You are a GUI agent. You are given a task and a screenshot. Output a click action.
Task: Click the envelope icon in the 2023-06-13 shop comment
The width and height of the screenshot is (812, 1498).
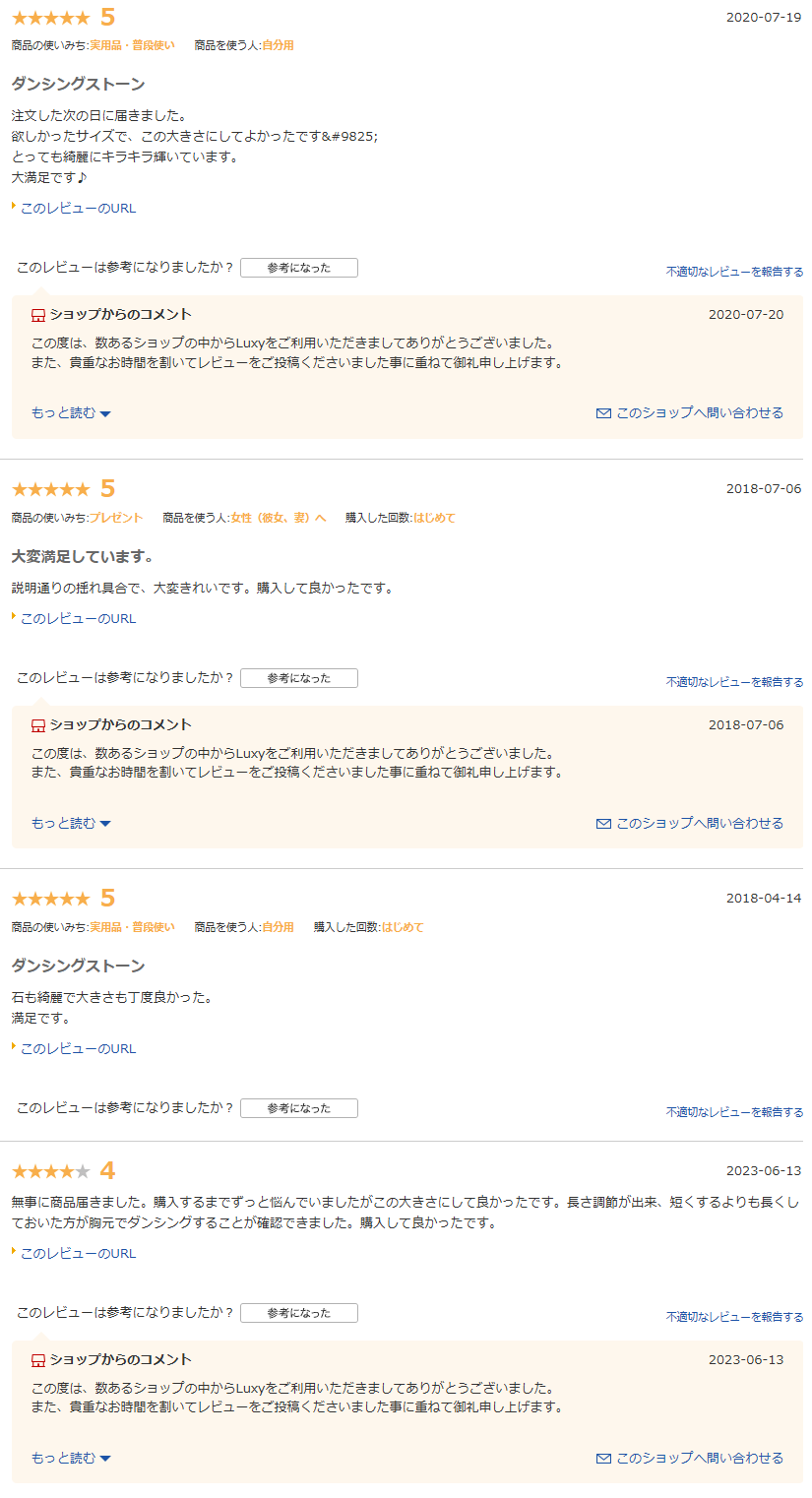[x=603, y=1459]
